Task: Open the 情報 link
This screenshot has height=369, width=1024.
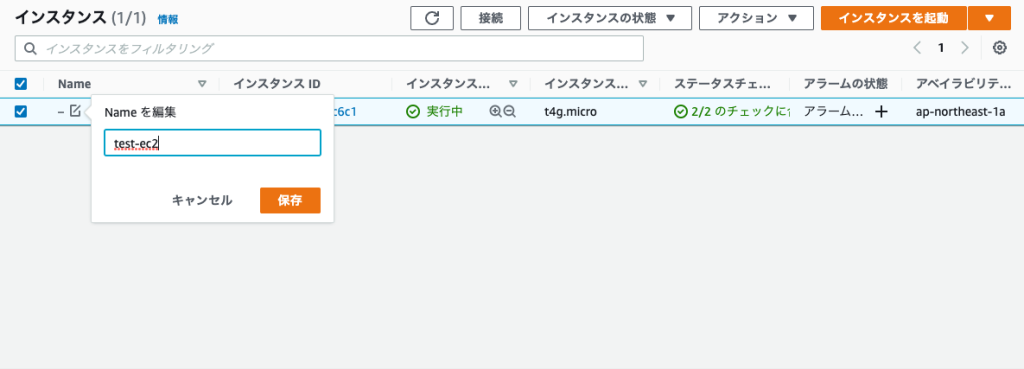Action: (168, 20)
